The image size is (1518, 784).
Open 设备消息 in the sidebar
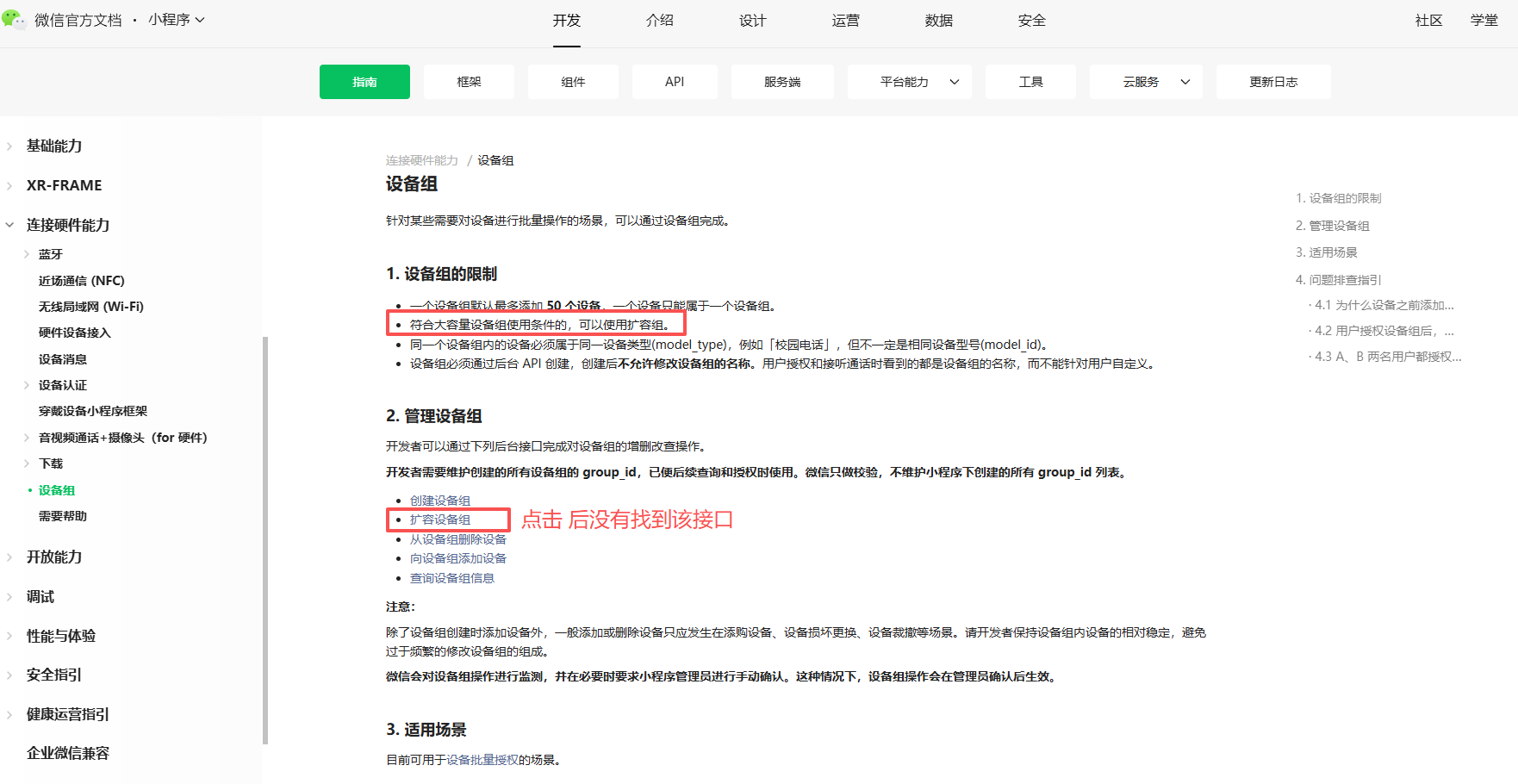(x=63, y=359)
